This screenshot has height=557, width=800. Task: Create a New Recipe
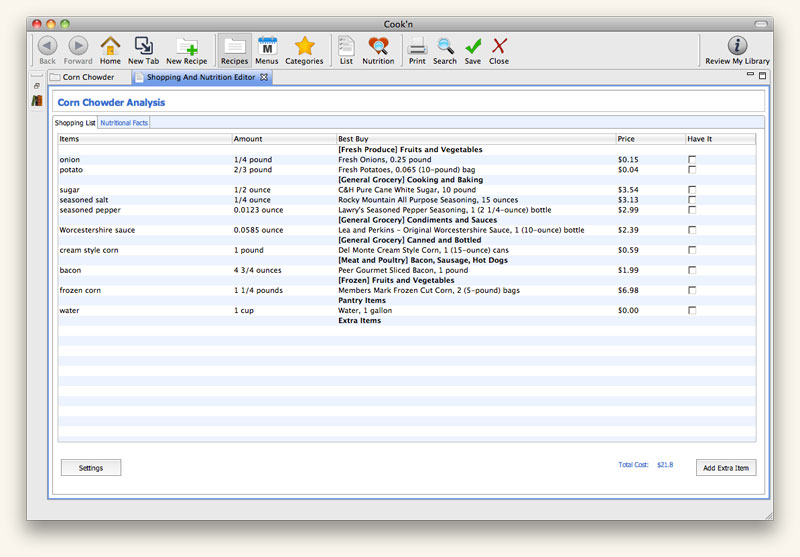pyautogui.click(x=187, y=50)
